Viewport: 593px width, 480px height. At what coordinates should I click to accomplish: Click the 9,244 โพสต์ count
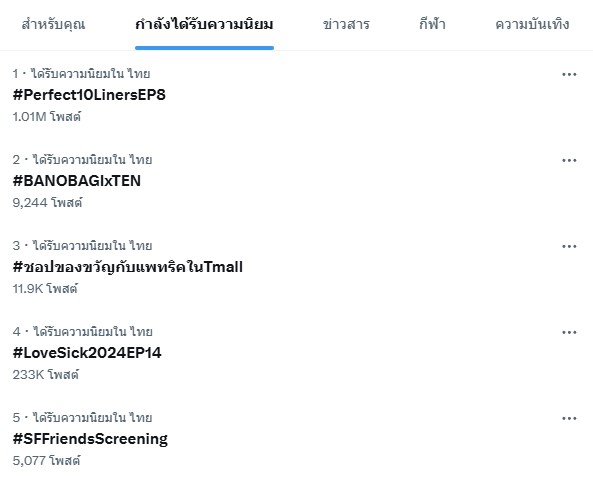(x=47, y=202)
